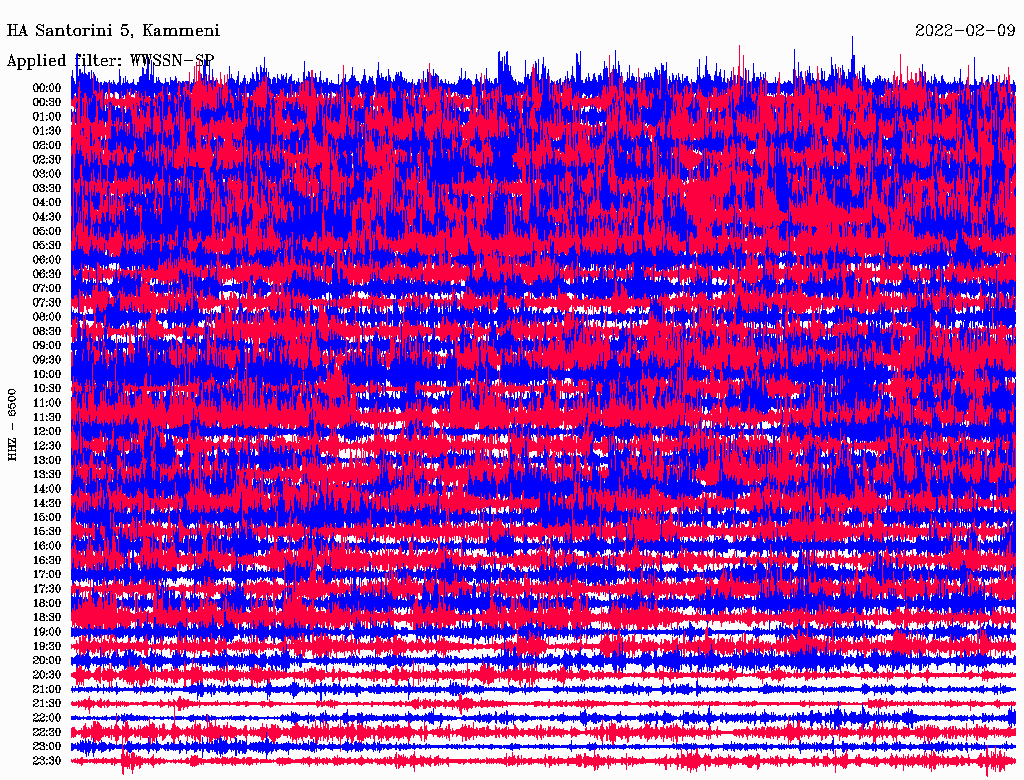
Task: Click the vertical HHZ channel axis label
Action: 12,425
